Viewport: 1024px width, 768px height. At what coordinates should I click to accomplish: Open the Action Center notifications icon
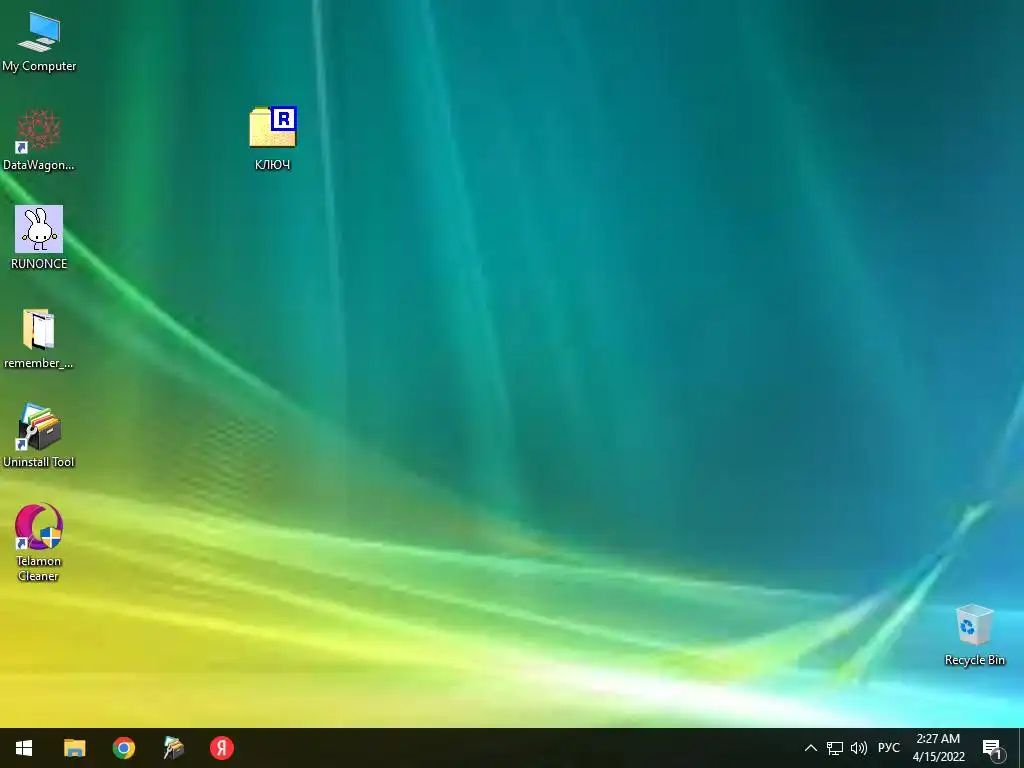point(993,748)
